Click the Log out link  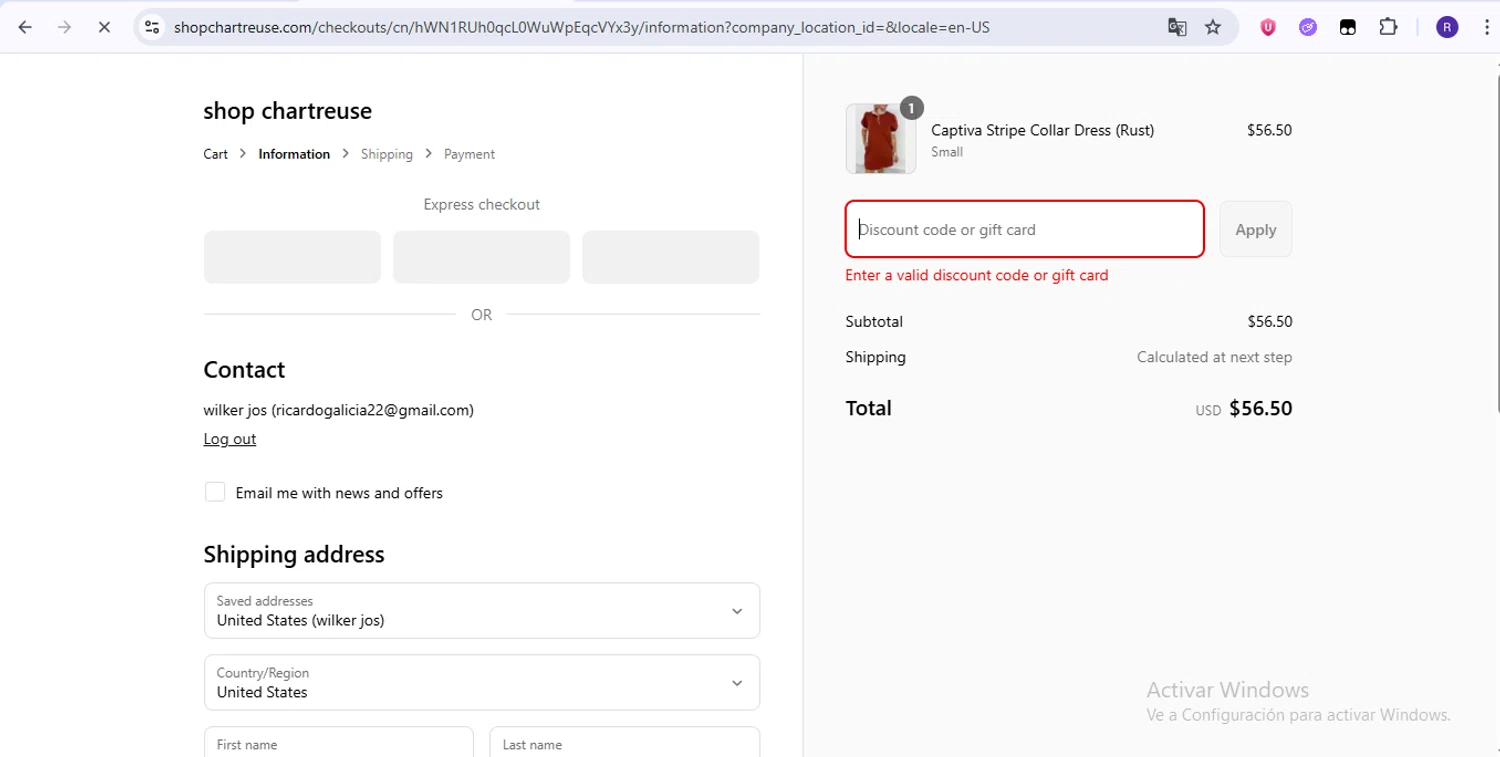(x=230, y=439)
